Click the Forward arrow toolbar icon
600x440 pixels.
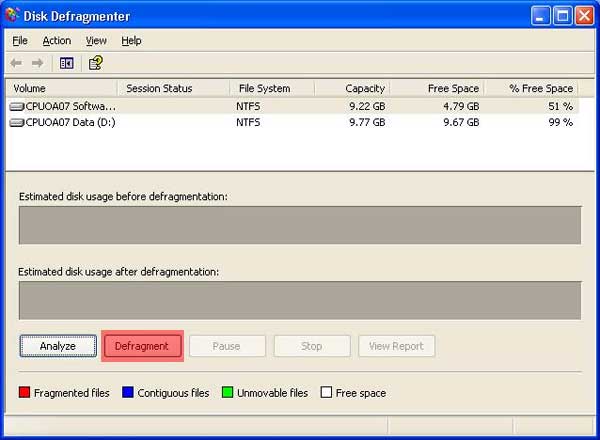pos(38,63)
